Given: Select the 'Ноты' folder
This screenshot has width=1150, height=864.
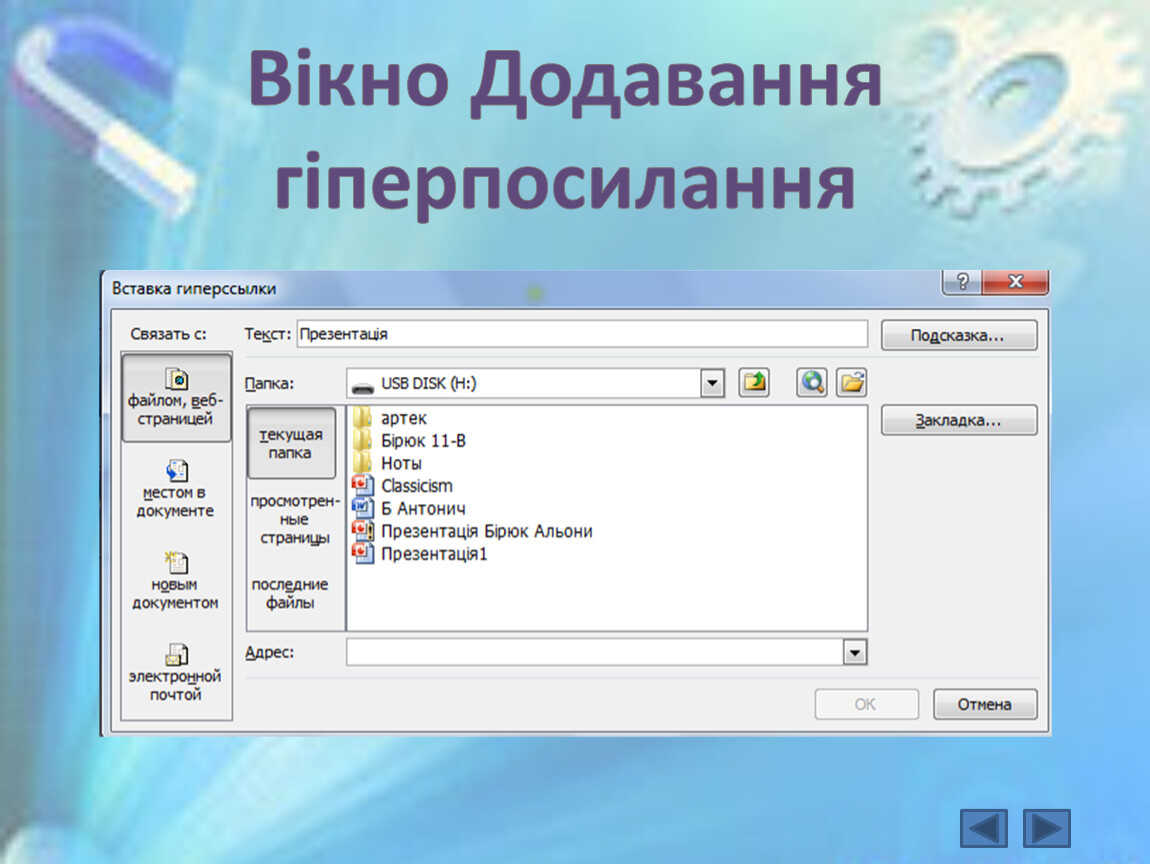Looking at the screenshot, I should pos(387,464).
